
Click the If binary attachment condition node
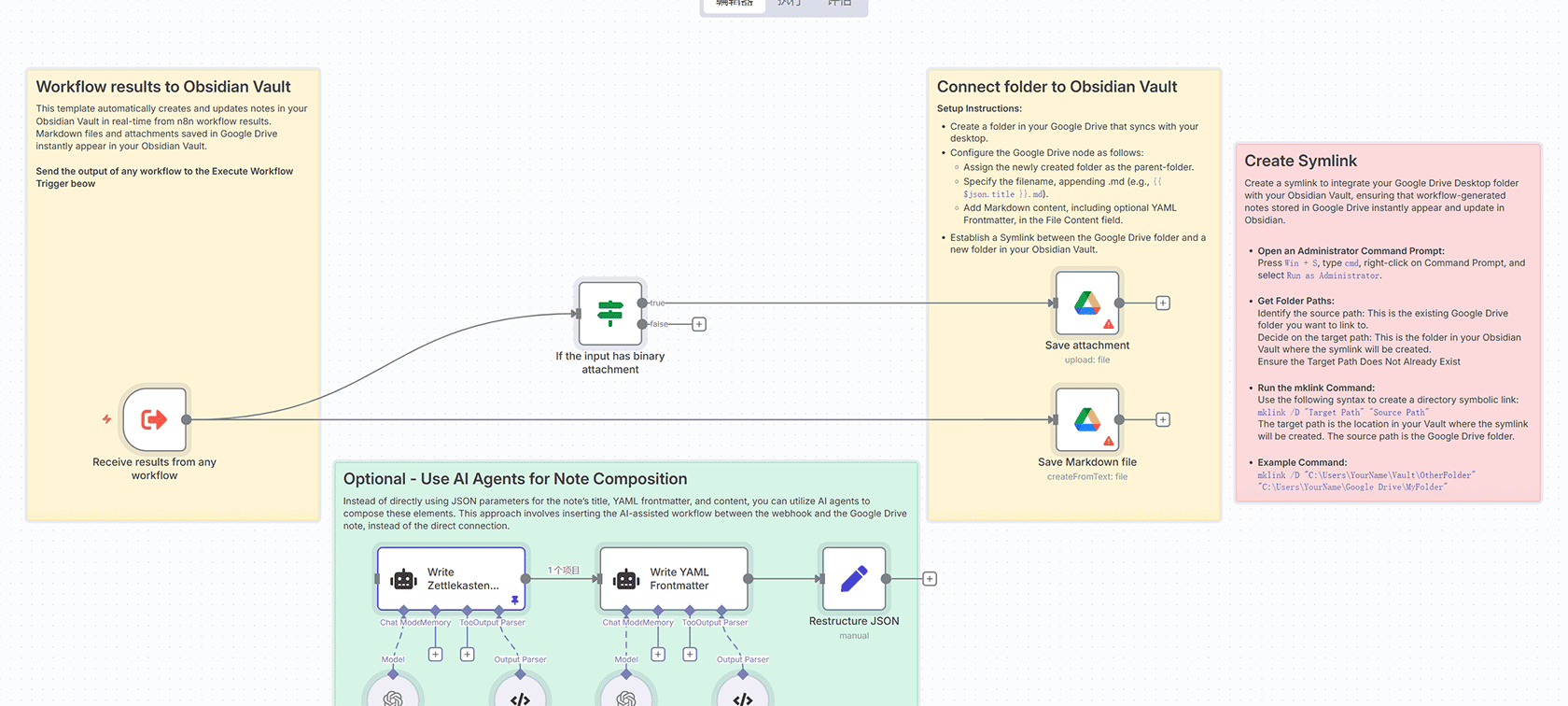[610, 314]
